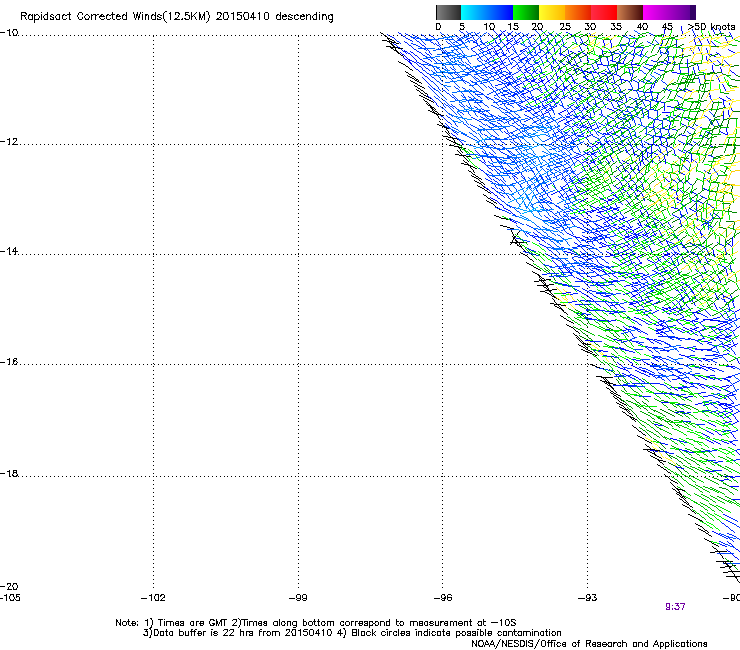Click the legend tick label 35

click(x=616, y=27)
